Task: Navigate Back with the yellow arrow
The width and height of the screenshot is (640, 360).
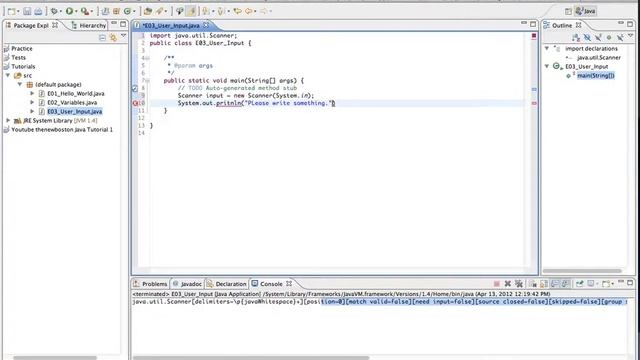Action: click(x=248, y=11)
